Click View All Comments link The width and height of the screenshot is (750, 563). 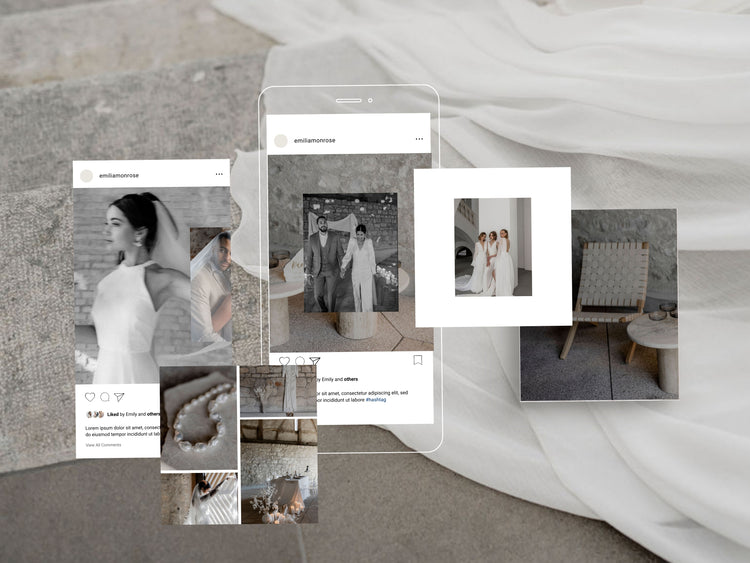[x=103, y=444]
